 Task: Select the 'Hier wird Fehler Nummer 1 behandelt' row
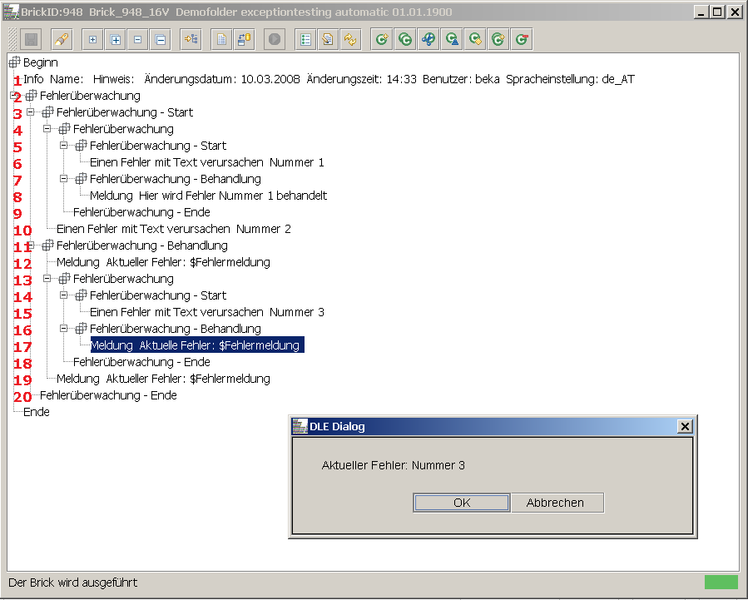(208, 196)
